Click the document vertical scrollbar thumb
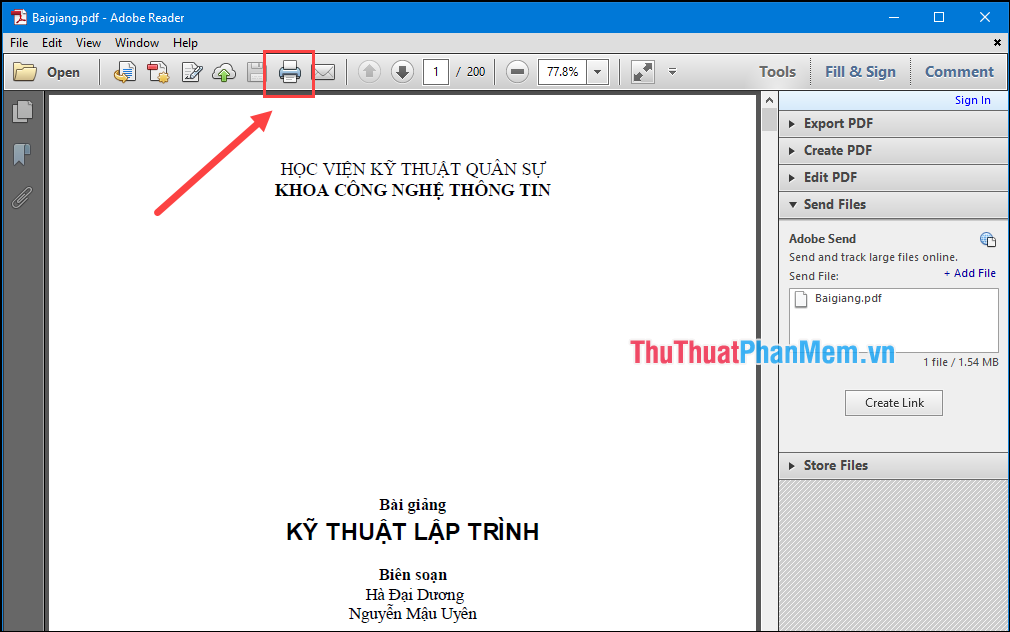The image size is (1010, 632). 768,120
